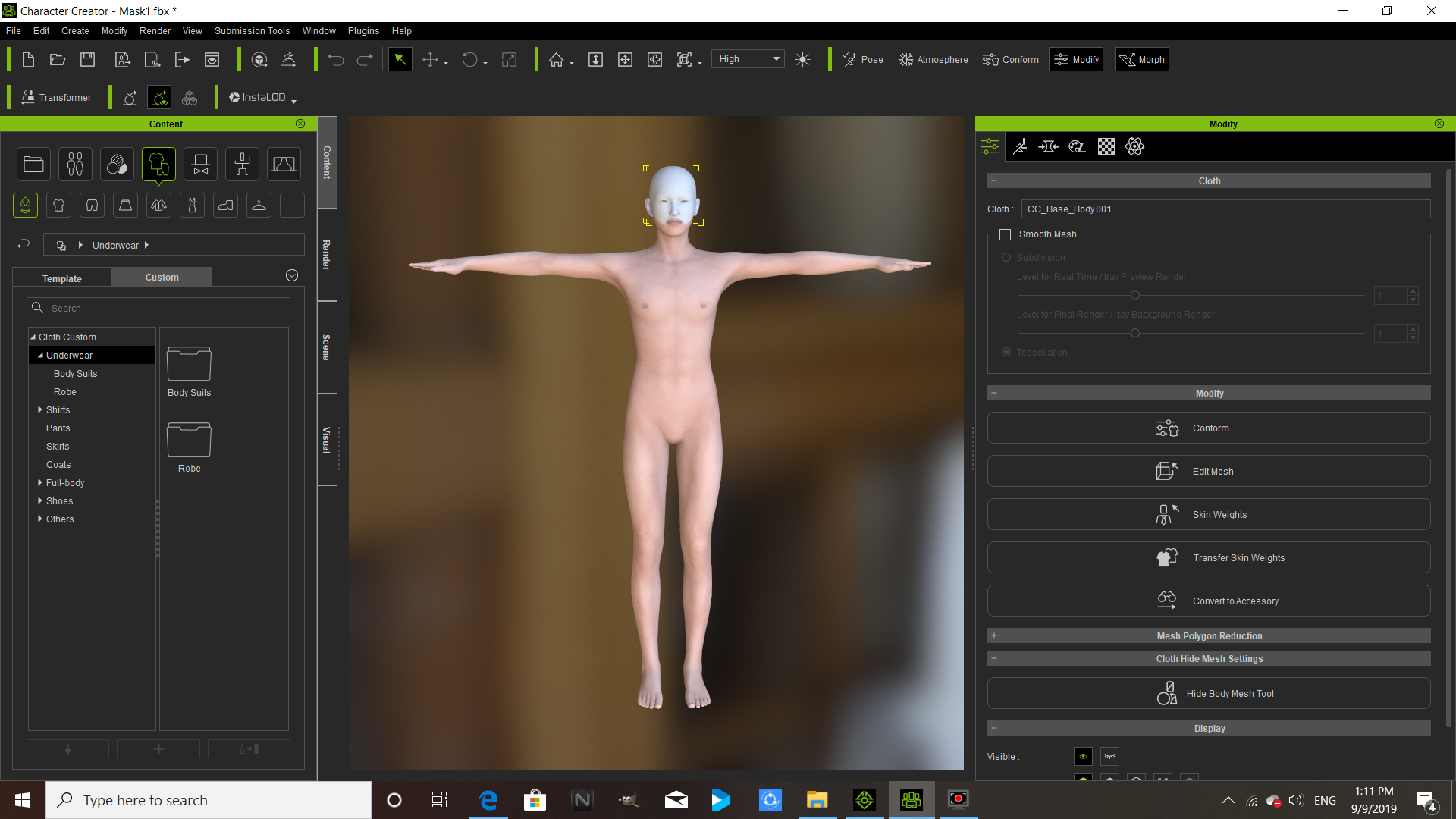
Task: Click the New Project icon
Action: coord(28,60)
